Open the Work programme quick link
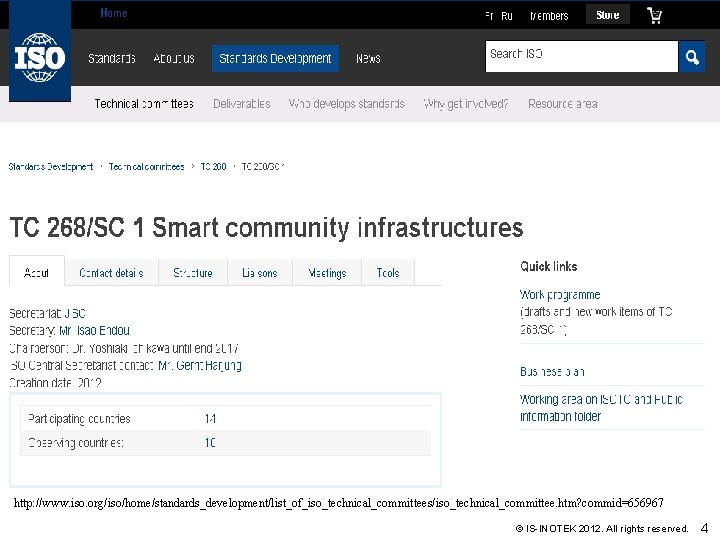The width and height of the screenshot is (720, 540). pyautogui.click(x=560, y=295)
